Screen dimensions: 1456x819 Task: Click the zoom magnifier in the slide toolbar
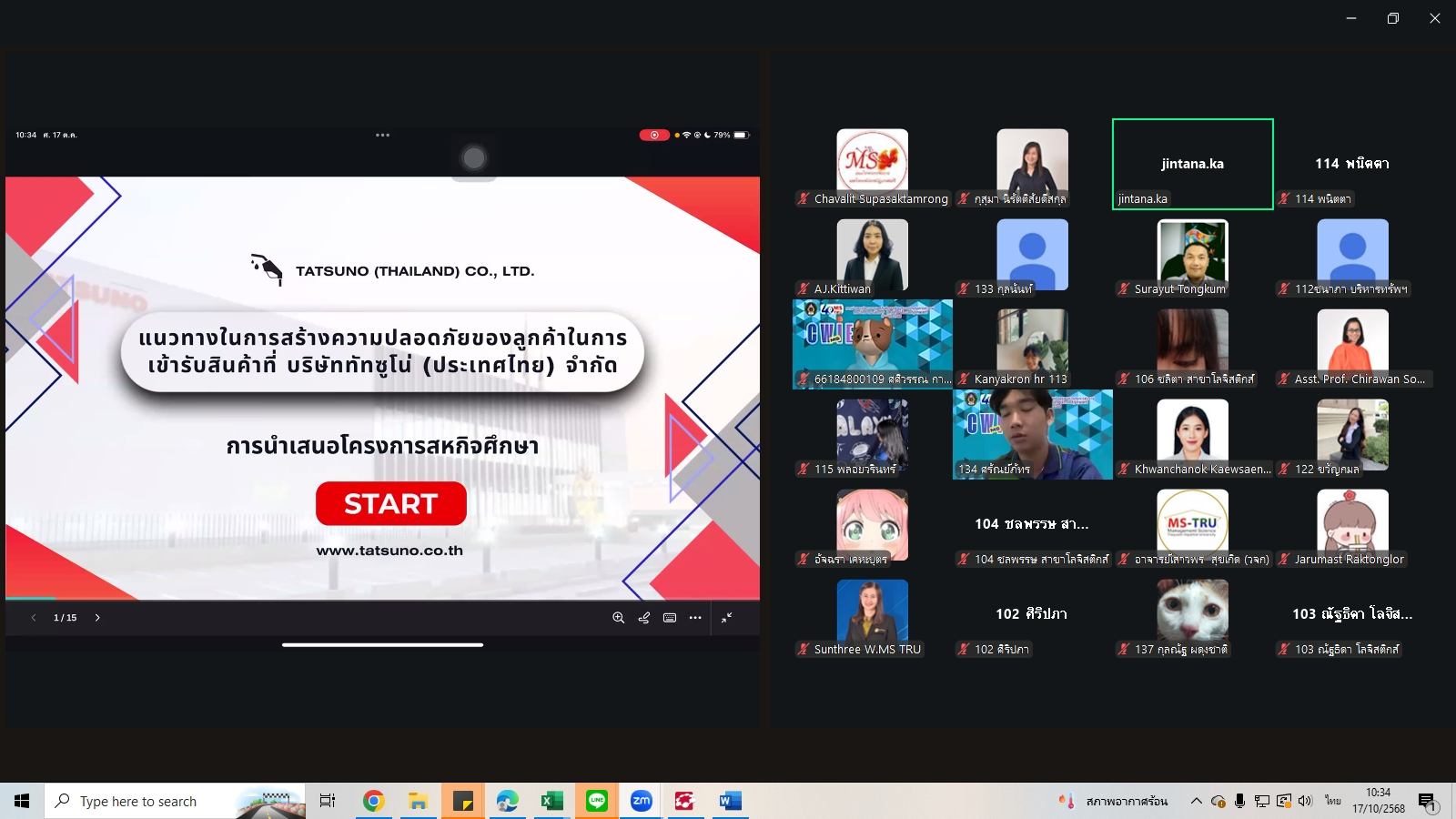[x=618, y=618]
